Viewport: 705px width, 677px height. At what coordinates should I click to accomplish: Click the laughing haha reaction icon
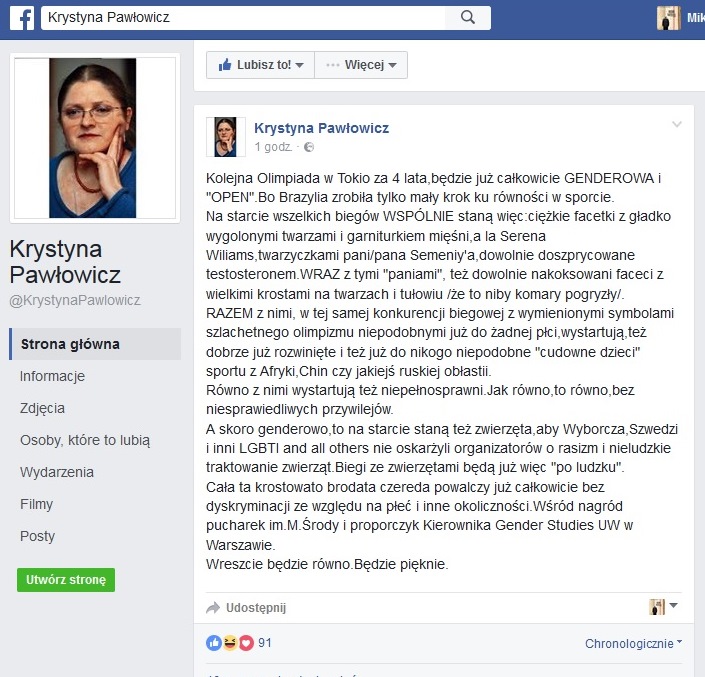(x=230, y=643)
